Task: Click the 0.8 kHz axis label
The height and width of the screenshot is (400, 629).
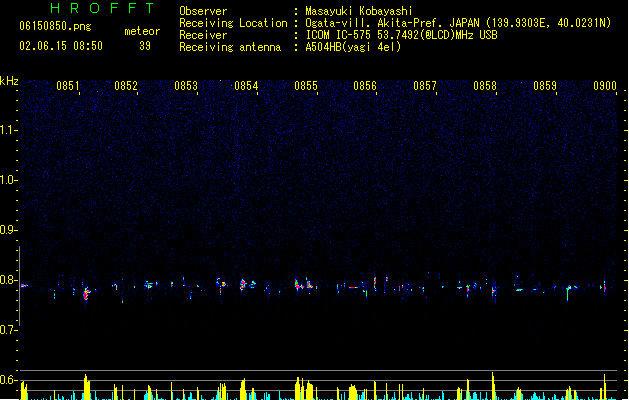Action: [7, 280]
